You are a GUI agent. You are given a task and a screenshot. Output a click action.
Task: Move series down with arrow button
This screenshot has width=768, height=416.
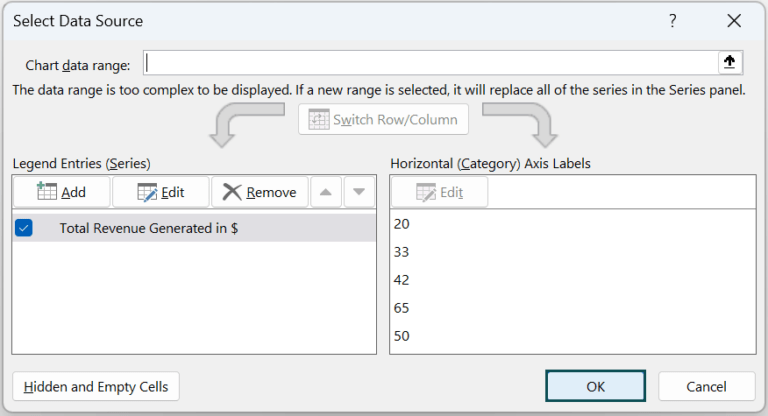click(x=360, y=192)
